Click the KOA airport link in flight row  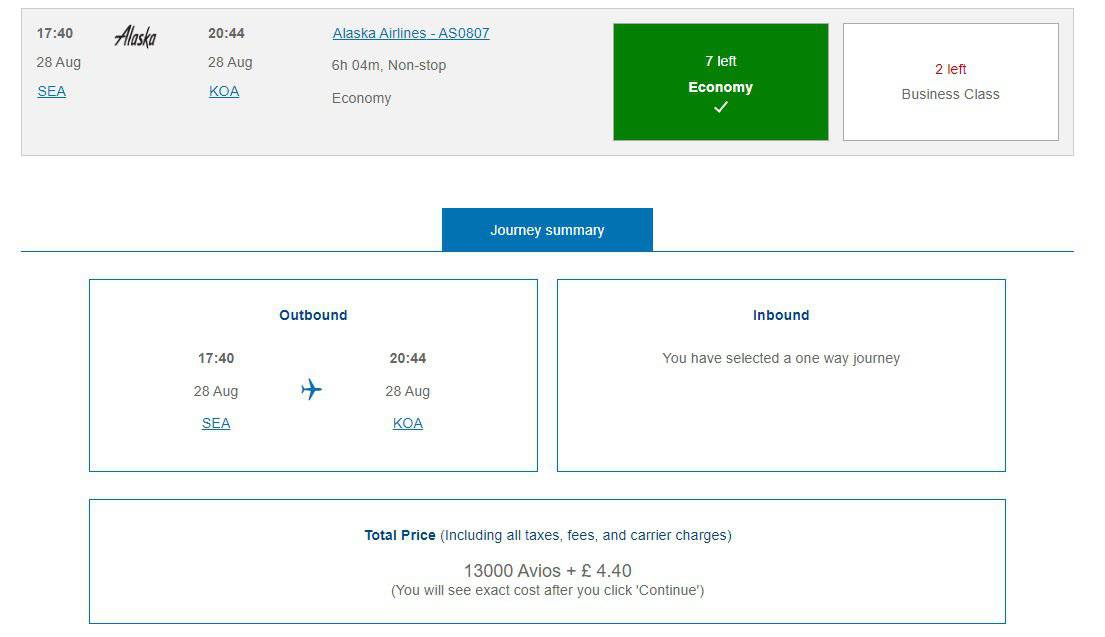pos(224,91)
